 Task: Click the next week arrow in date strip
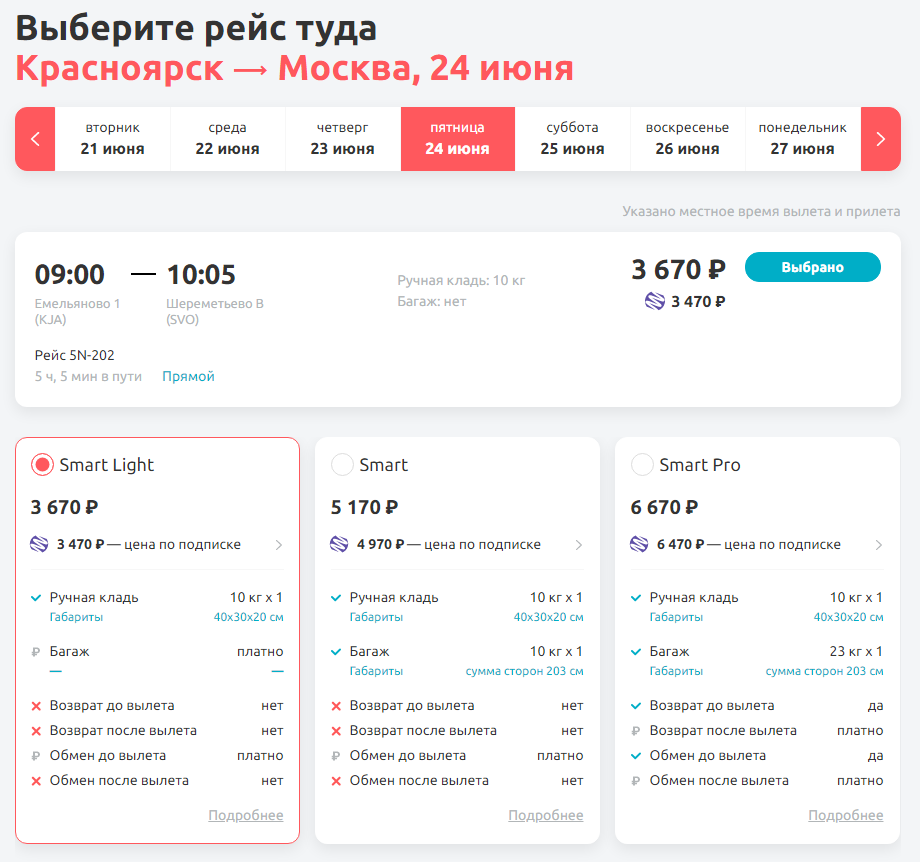coord(880,139)
